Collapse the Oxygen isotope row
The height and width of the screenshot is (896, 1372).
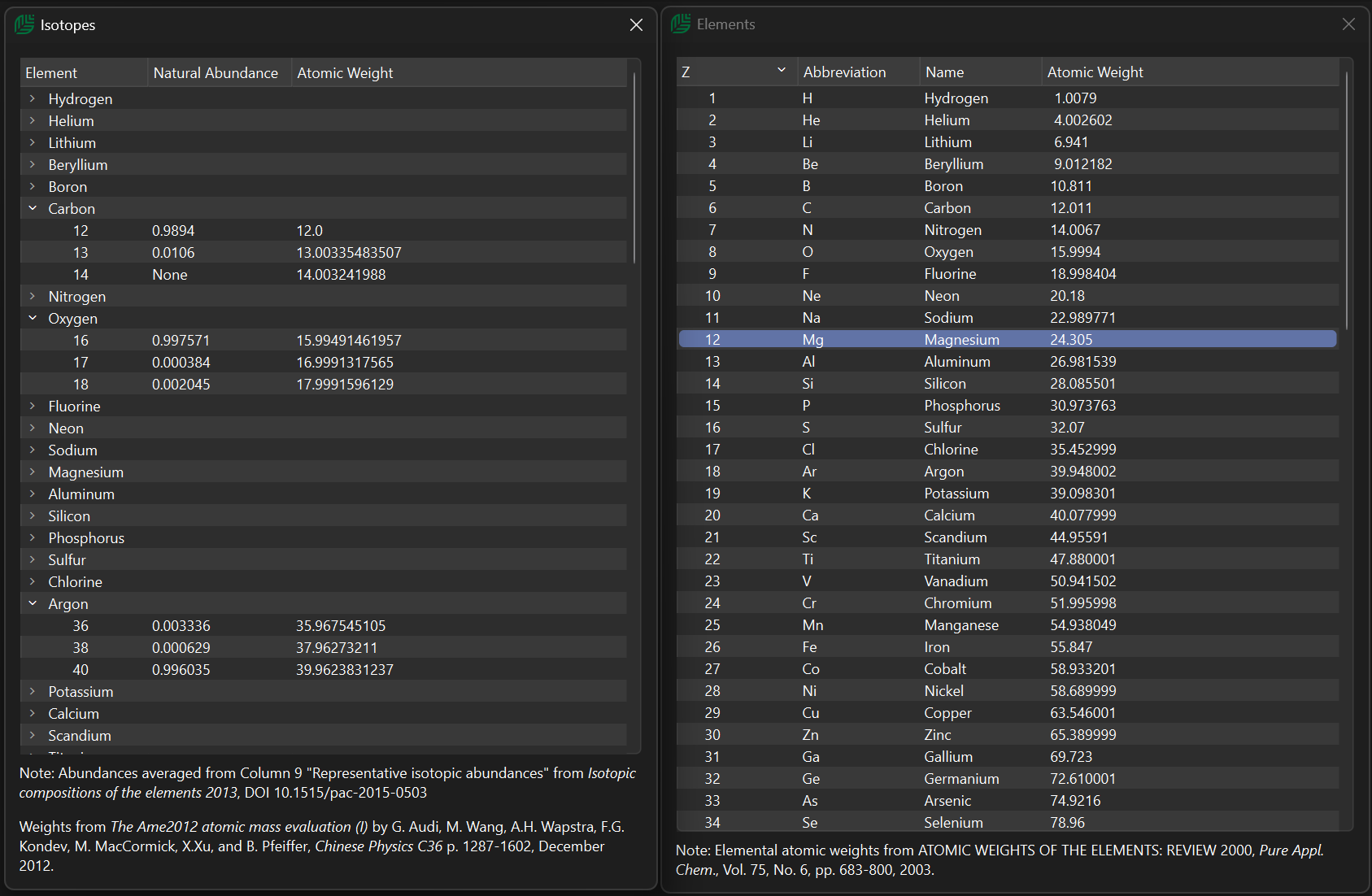33,318
